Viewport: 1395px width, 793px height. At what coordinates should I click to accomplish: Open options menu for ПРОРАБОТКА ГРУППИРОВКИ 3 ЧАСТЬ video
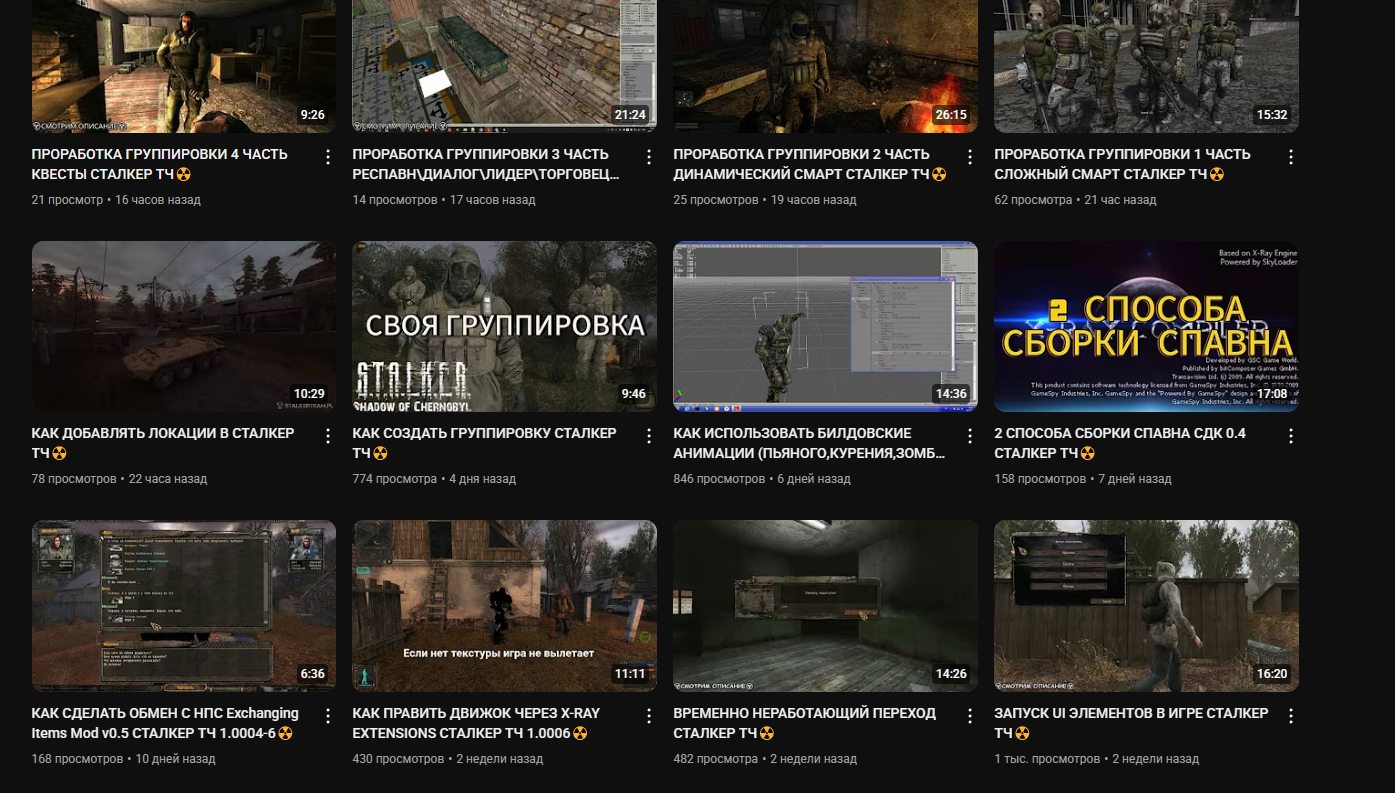pyautogui.click(x=648, y=157)
